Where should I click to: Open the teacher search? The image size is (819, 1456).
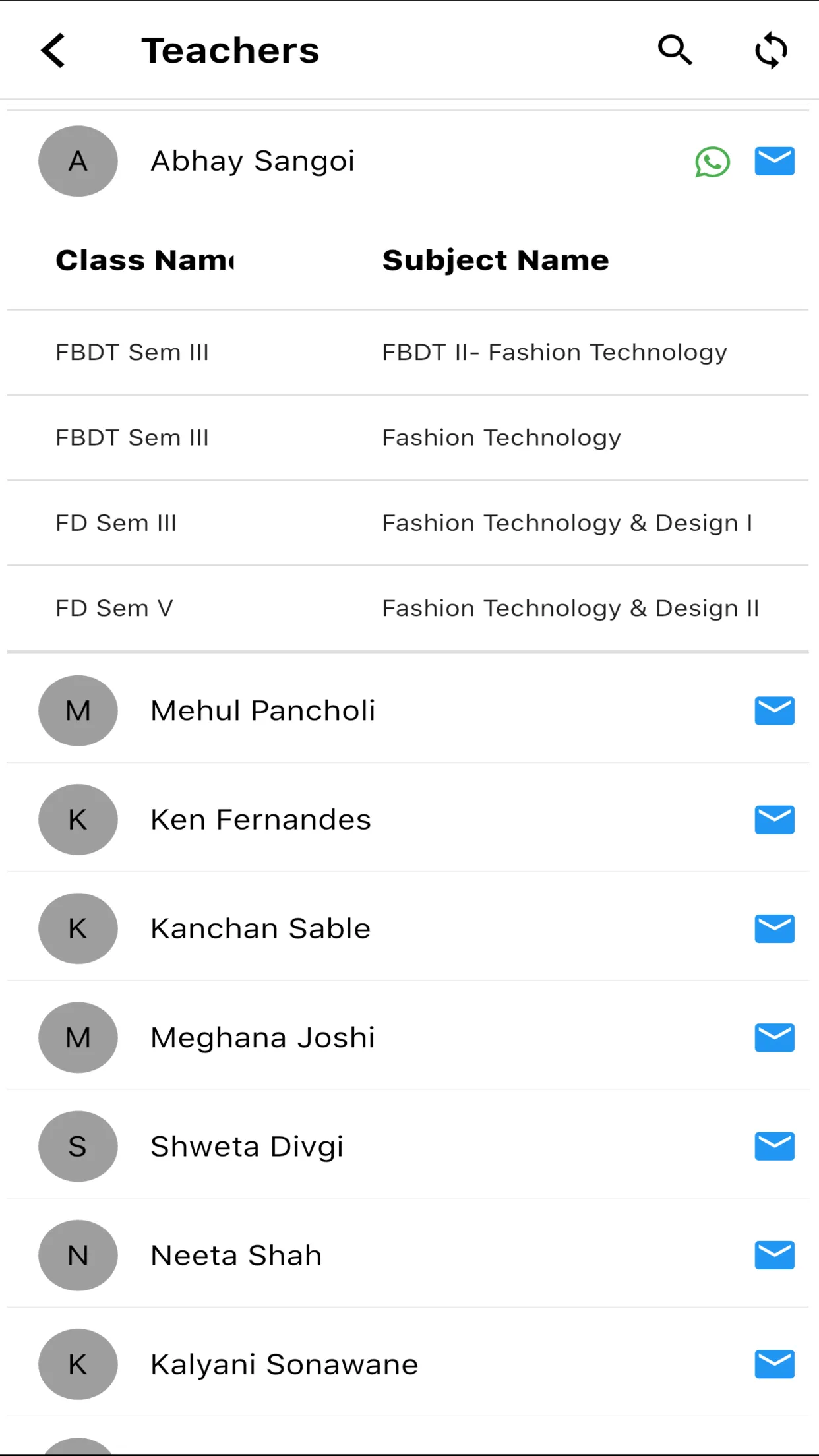(674, 50)
